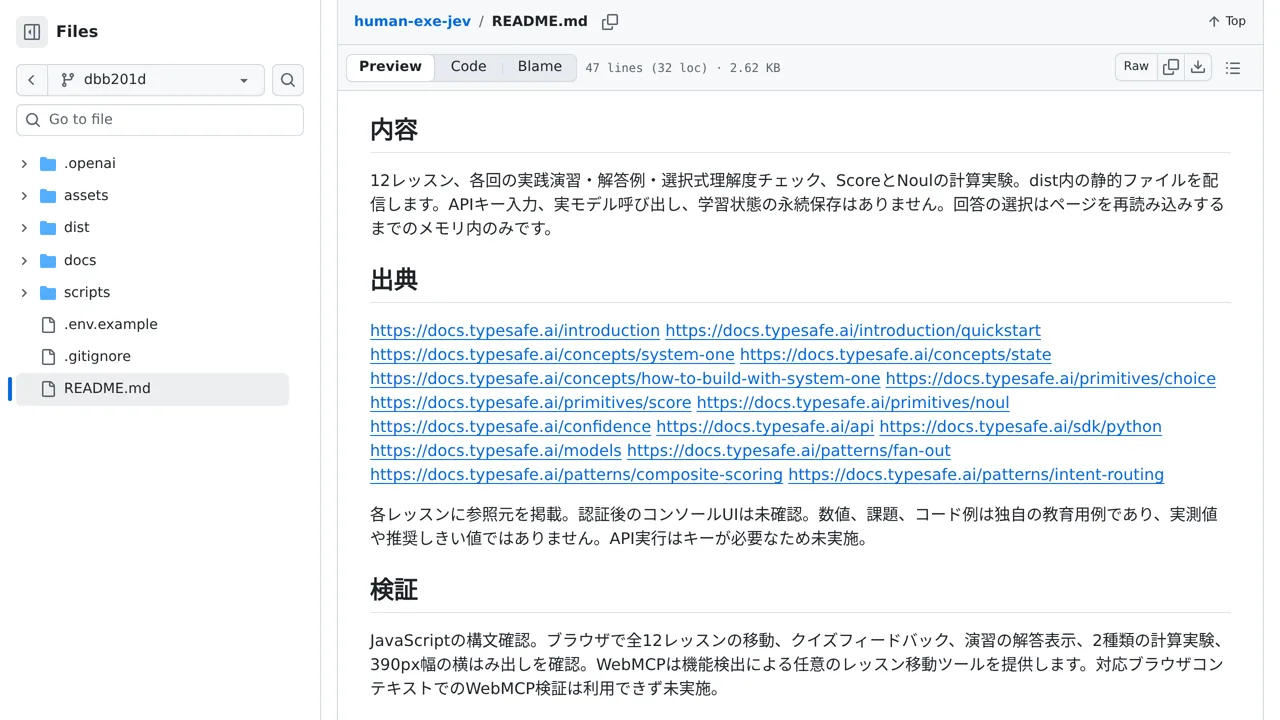Open the .gitignore file
Image resolution: width=1280 pixels, height=720 pixels.
coord(97,357)
